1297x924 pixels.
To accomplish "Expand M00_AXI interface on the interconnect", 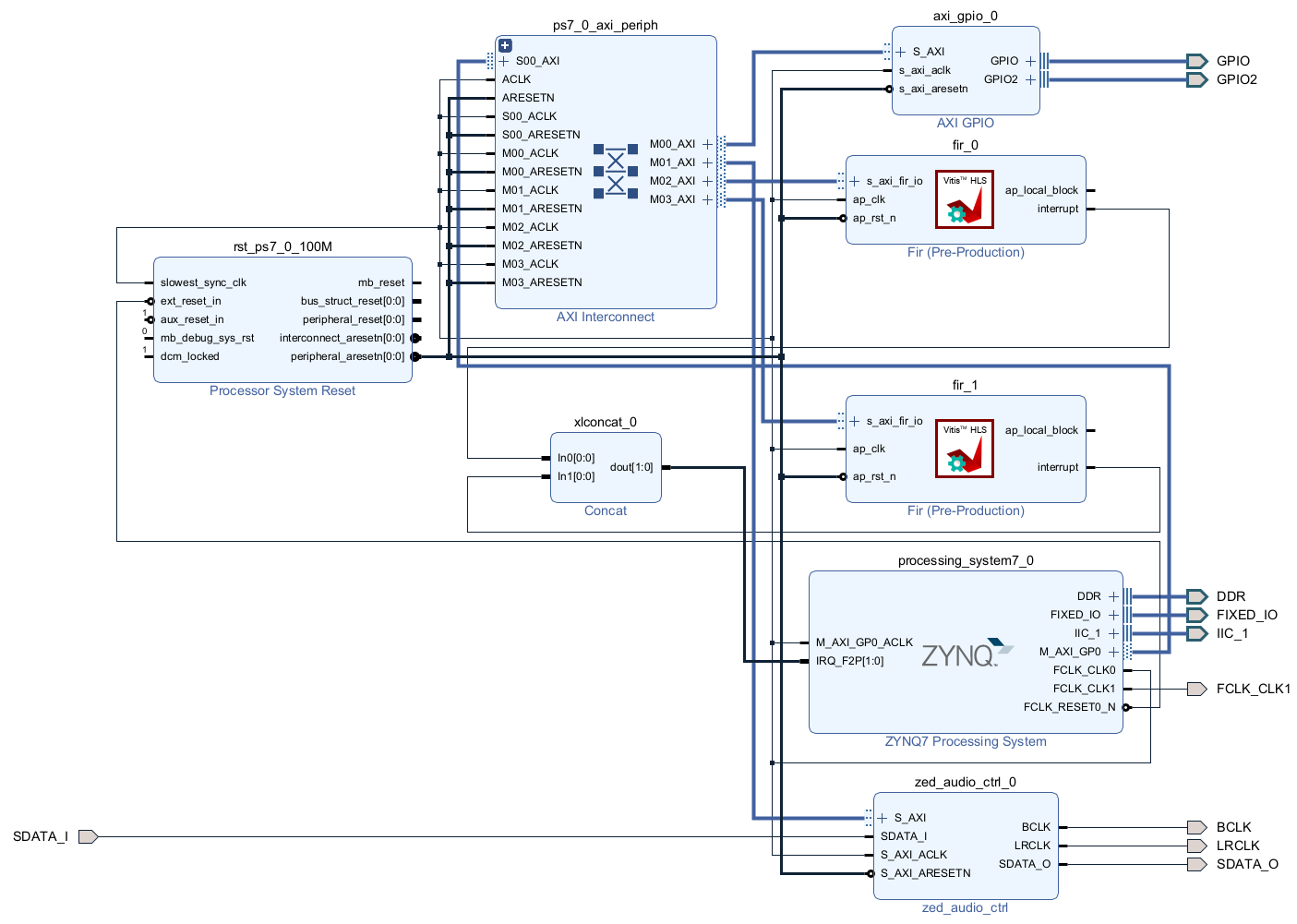I will (707, 144).
